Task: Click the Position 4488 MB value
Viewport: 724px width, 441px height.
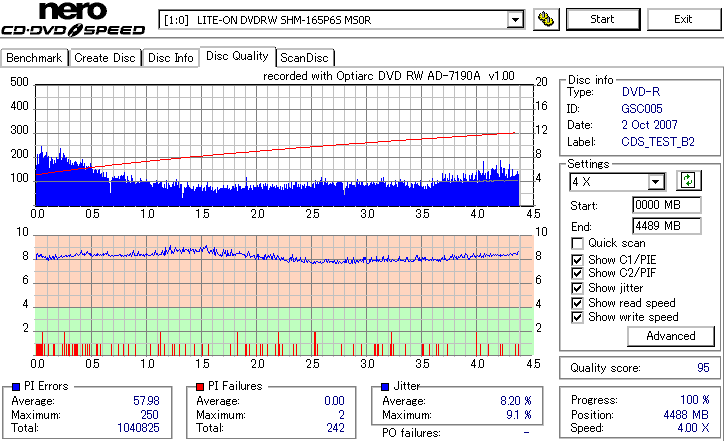Action: pyautogui.click(x=686, y=415)
